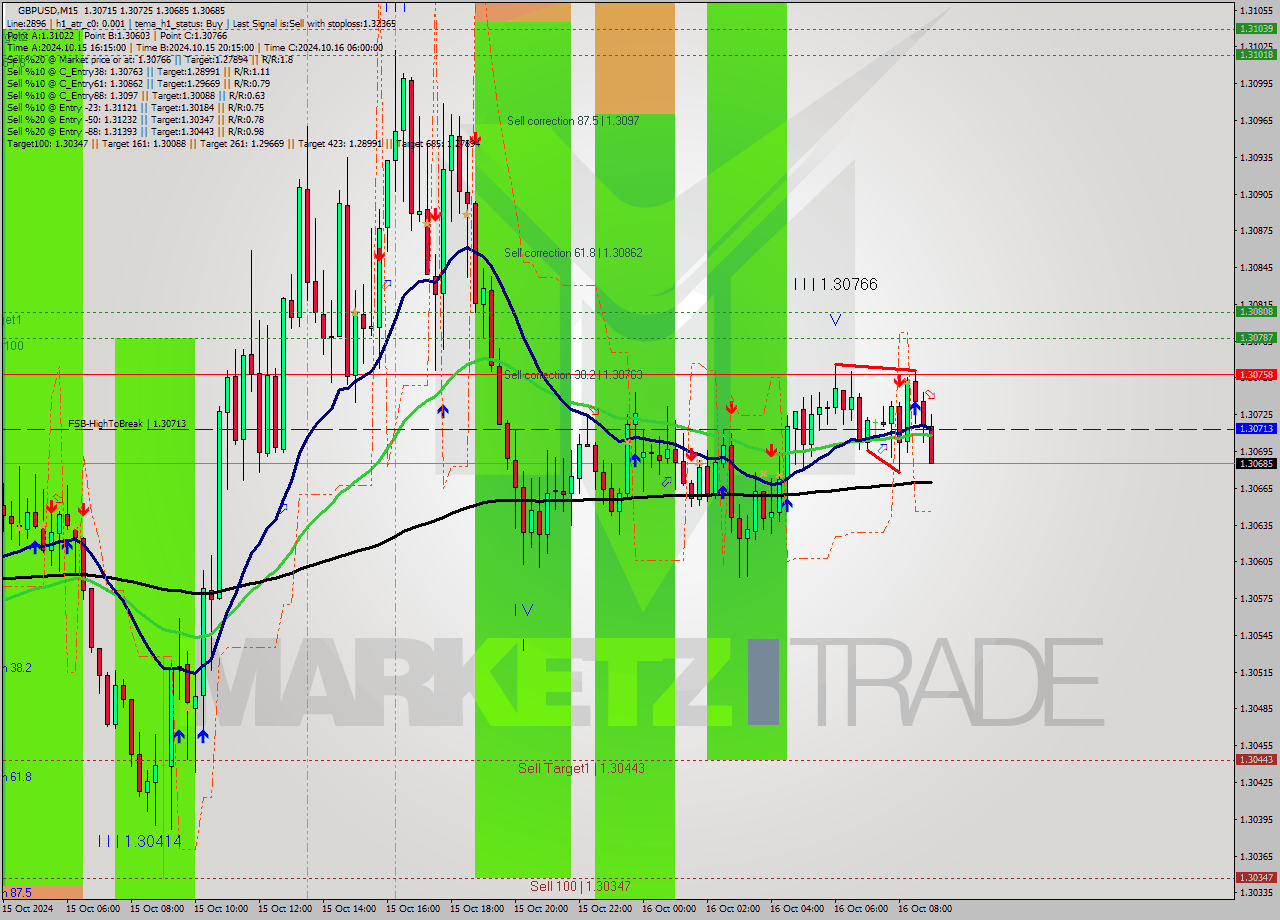Viewport: 1280px width, 920px height.
Task: Click the 'Sell 100 | 1.30347' label
Action: click(580, 886)
